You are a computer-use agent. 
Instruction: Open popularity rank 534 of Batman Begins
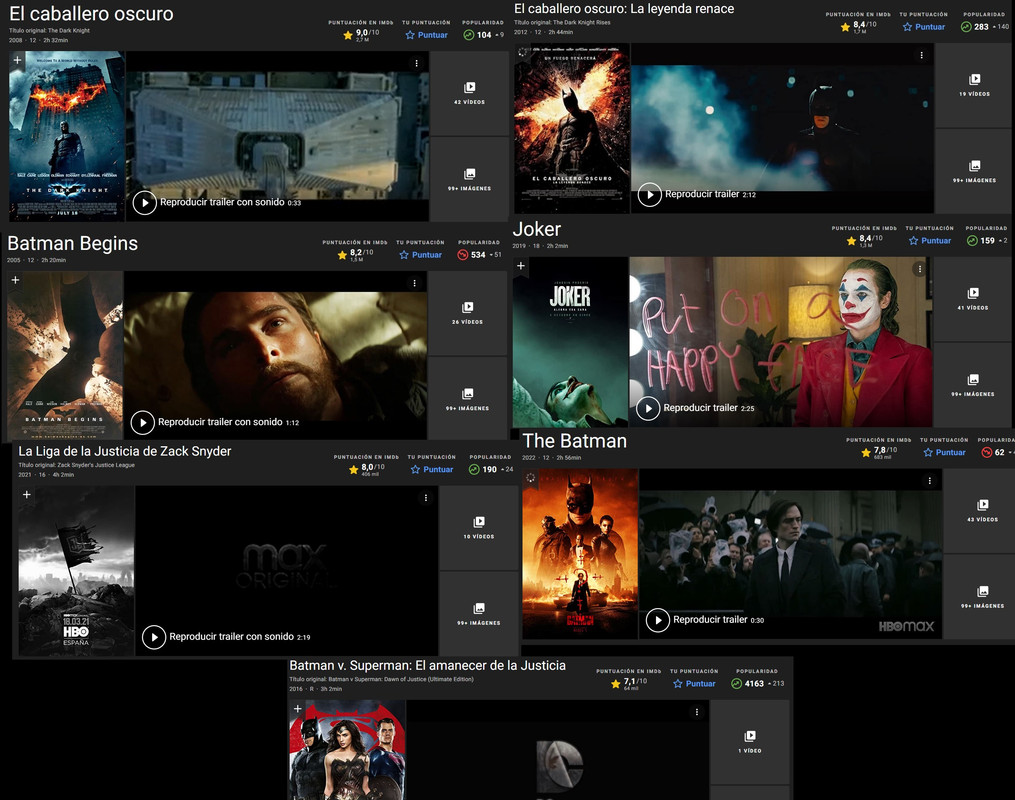(479, 255)
